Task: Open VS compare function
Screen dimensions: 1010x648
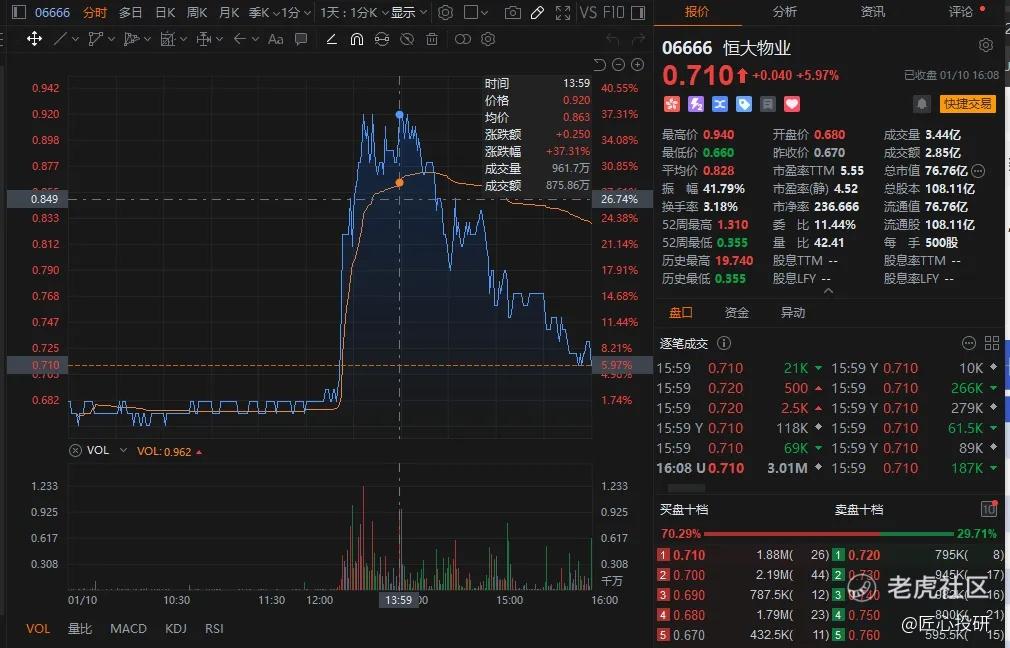Action: point(587,12)
